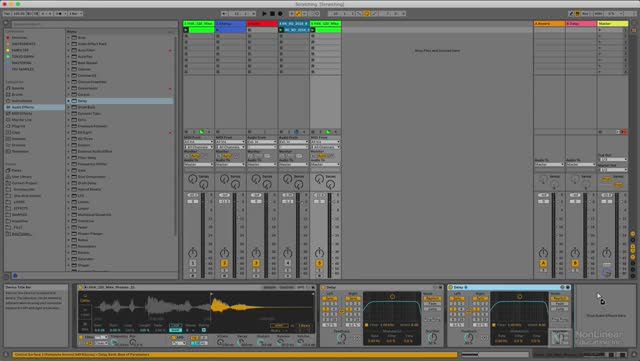Open the MIDI Effects category
Screen dimensions: 640x361
22,114
